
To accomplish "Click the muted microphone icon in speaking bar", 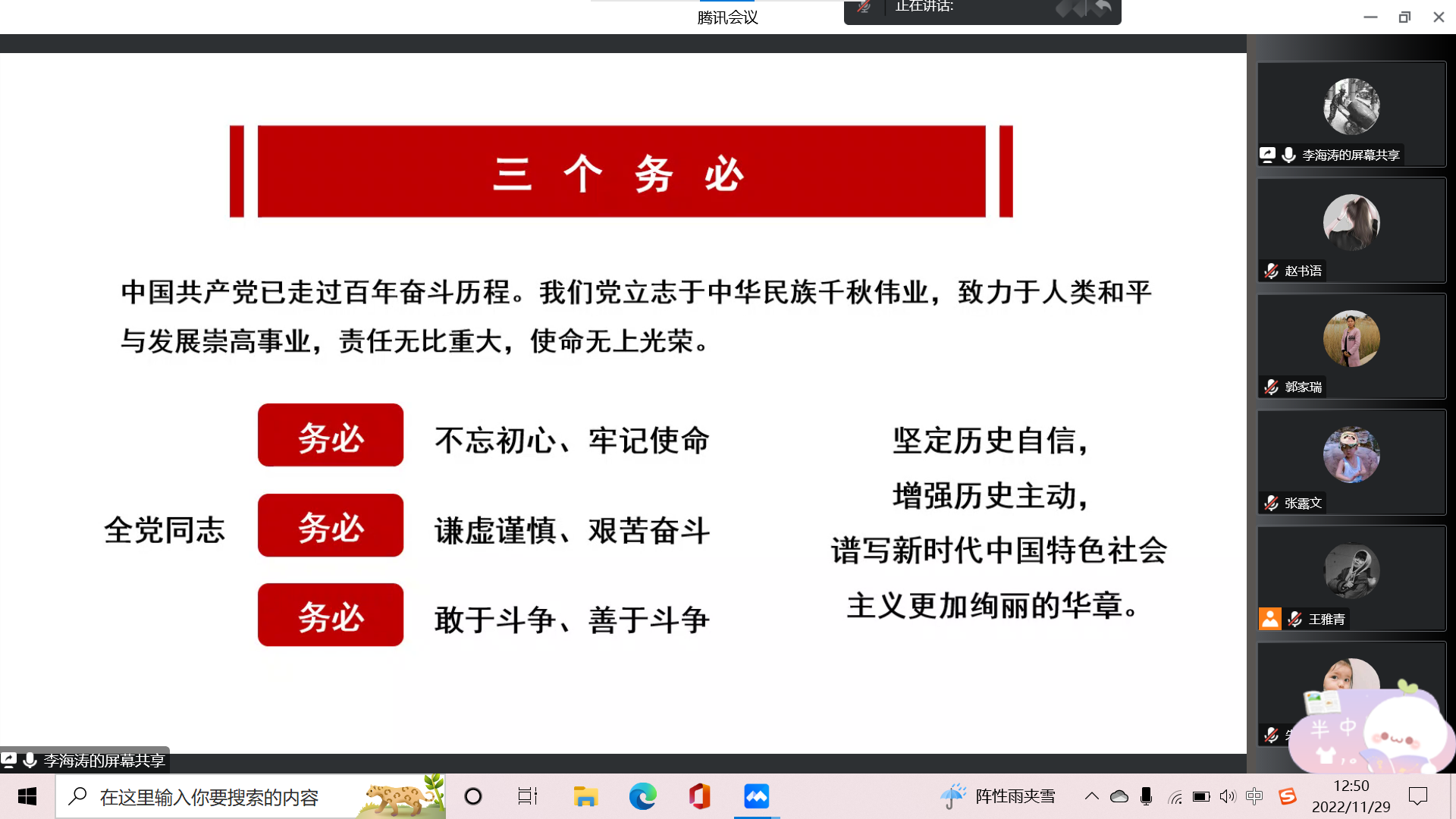I will coord(864,8).
